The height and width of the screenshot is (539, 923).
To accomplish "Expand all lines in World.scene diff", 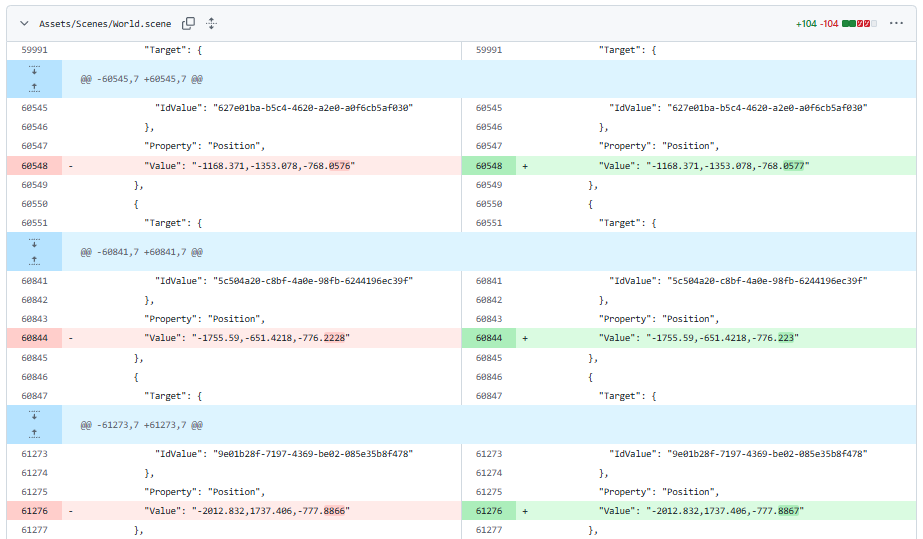I will point(211,23).
